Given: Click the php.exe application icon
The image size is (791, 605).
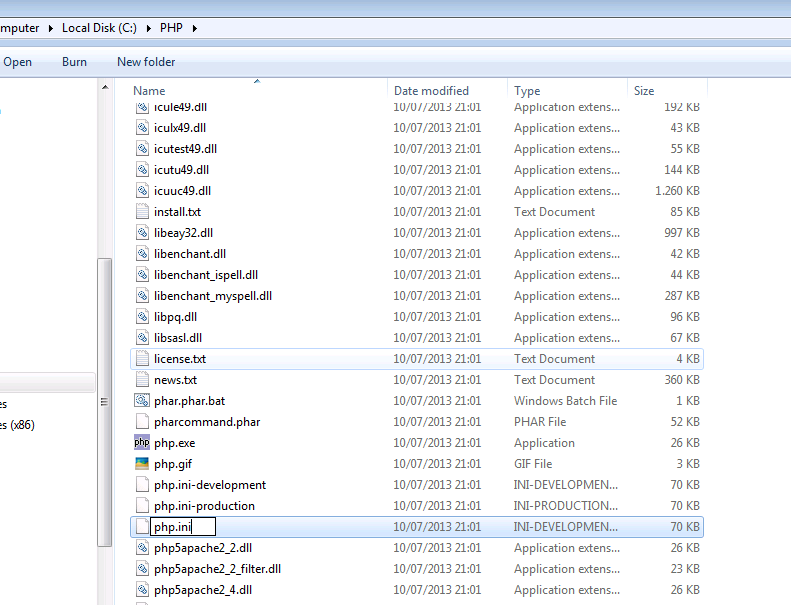Looking at the screenshot, I should 142,443.
